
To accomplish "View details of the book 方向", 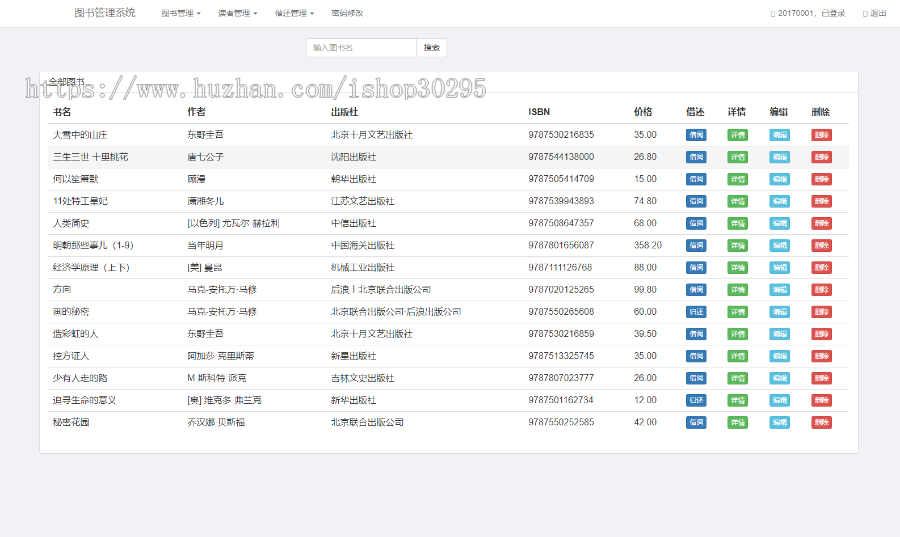I will click(x=738, y=290).
